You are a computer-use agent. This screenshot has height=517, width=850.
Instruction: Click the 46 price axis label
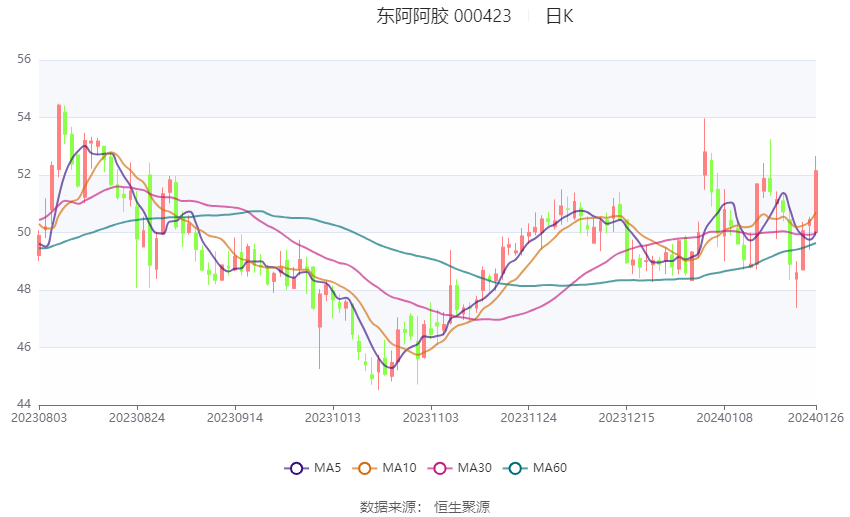(24, 347)
